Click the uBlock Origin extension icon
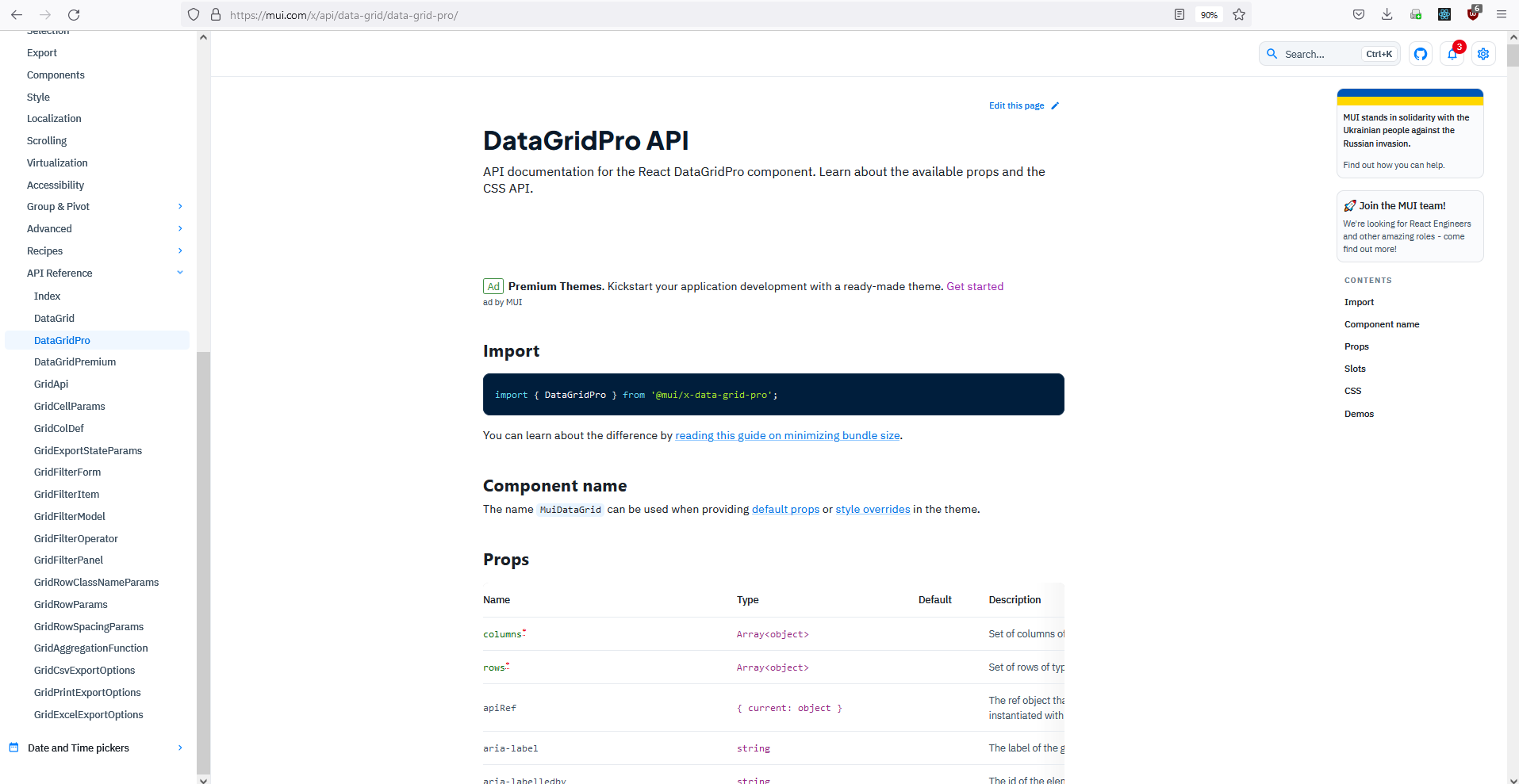 (x=1473, y=14)
